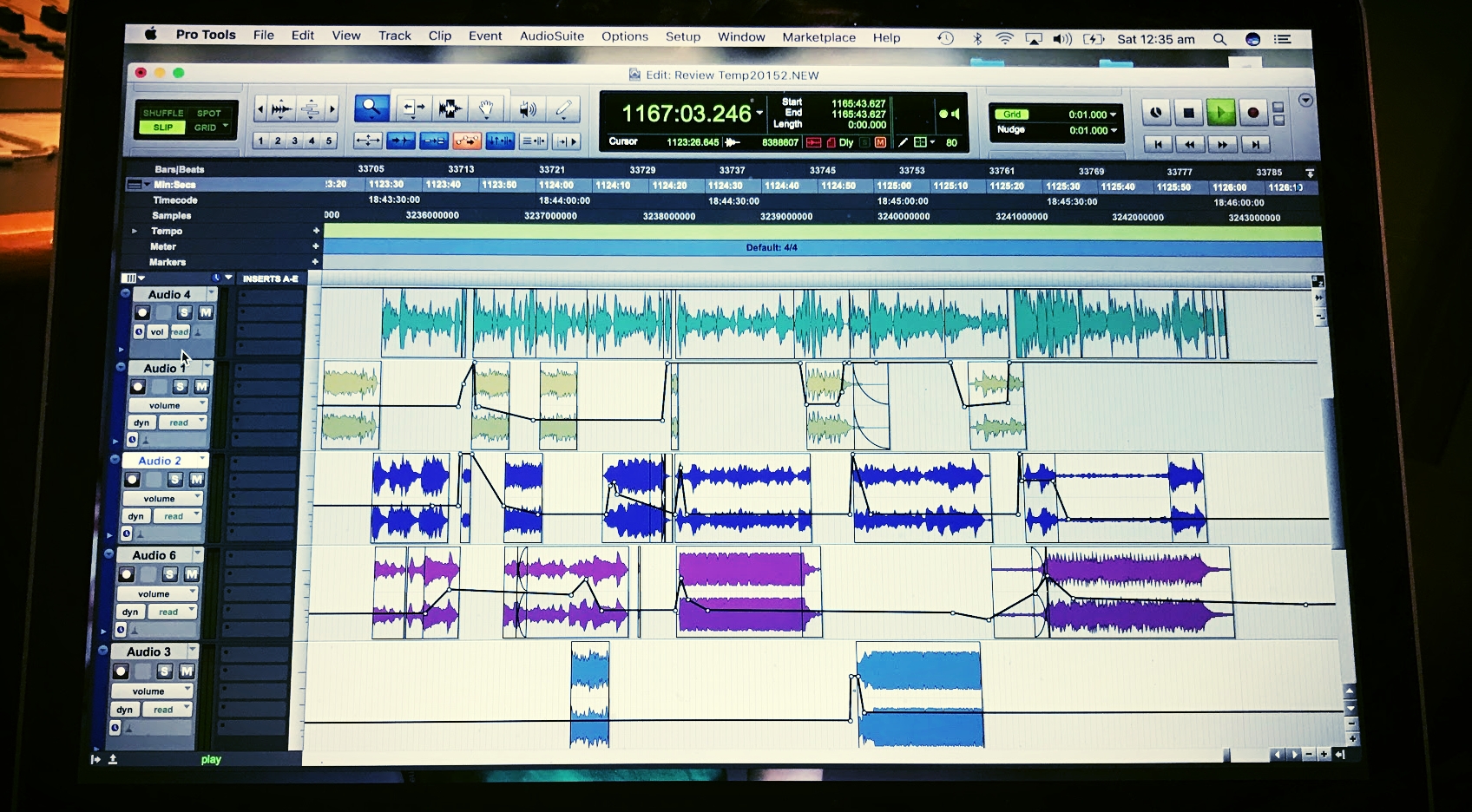
Task: Click Return to Zero transport button
Action: [x=1158, y=144]
